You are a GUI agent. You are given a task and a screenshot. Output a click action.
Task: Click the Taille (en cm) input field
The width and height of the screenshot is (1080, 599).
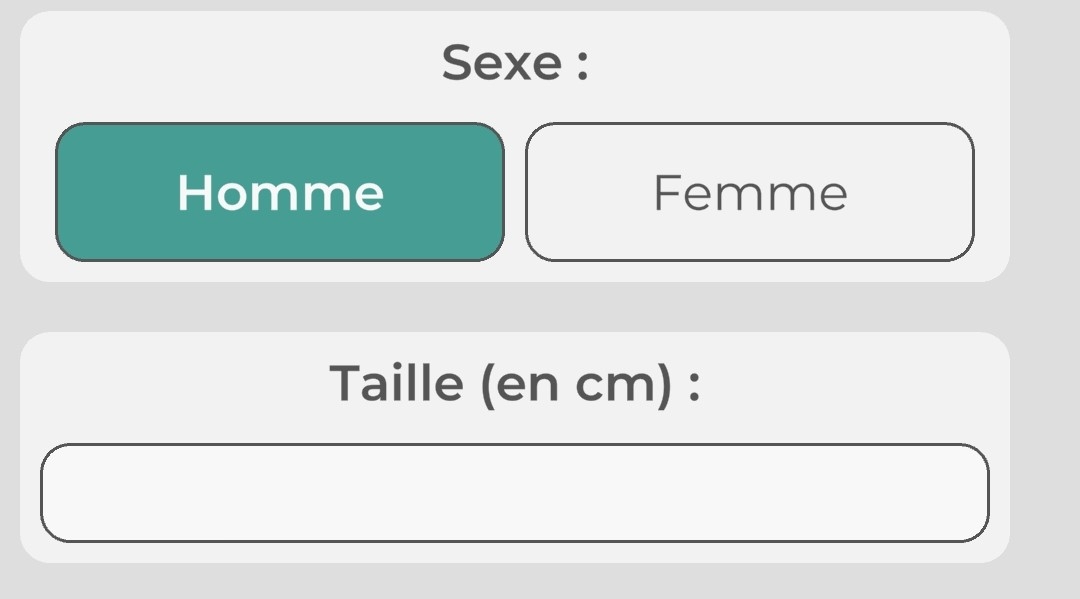[514, 493]
